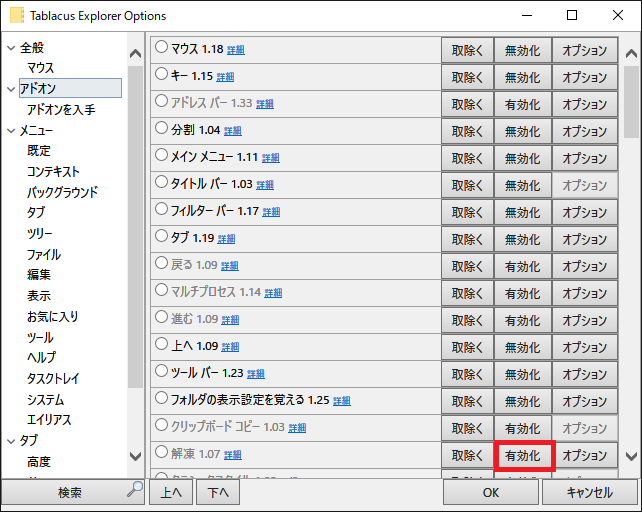
Task: Click the 検索 search button
Action: pyautogui.click(x=73, y=492)
